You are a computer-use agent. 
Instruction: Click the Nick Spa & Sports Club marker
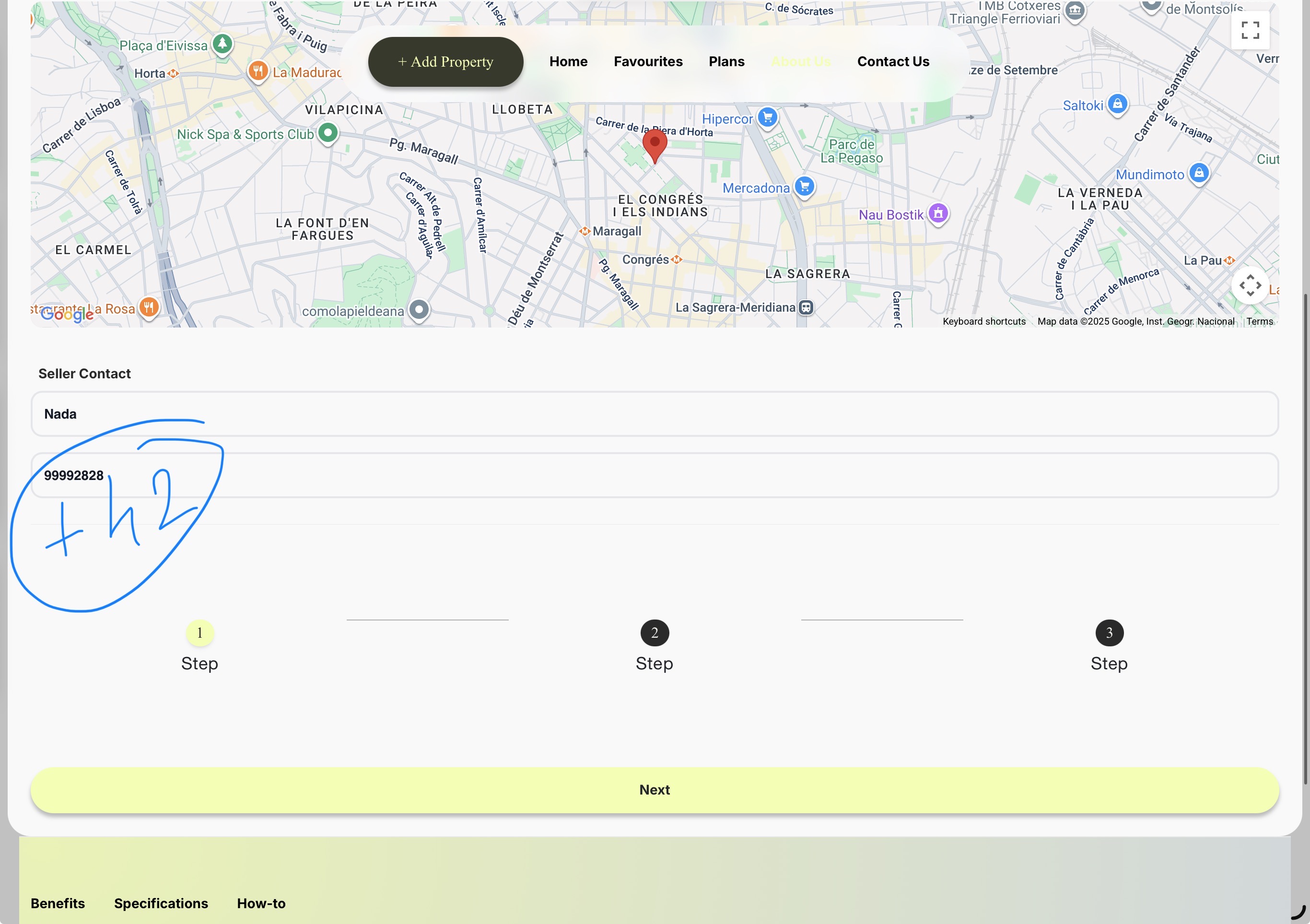327,133
